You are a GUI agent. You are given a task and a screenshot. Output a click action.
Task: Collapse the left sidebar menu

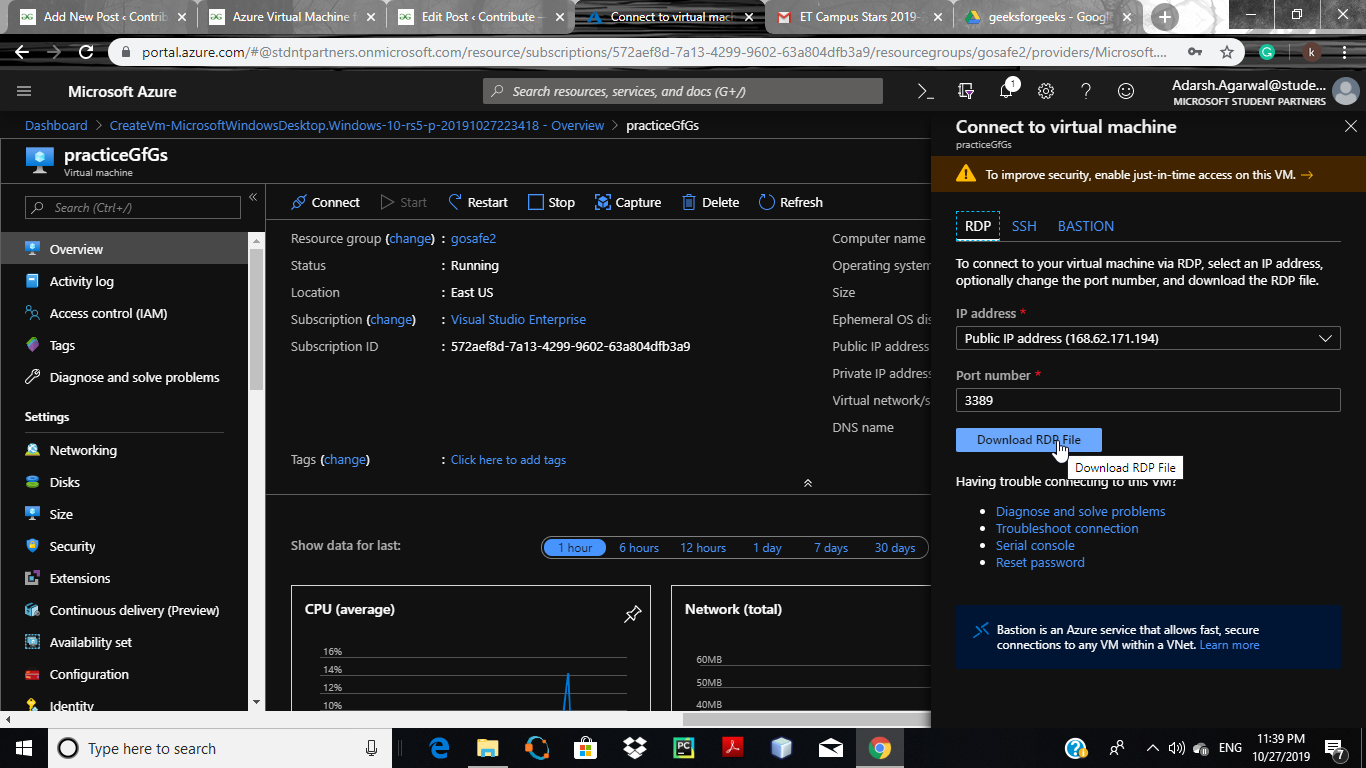(x=253, y=197)
